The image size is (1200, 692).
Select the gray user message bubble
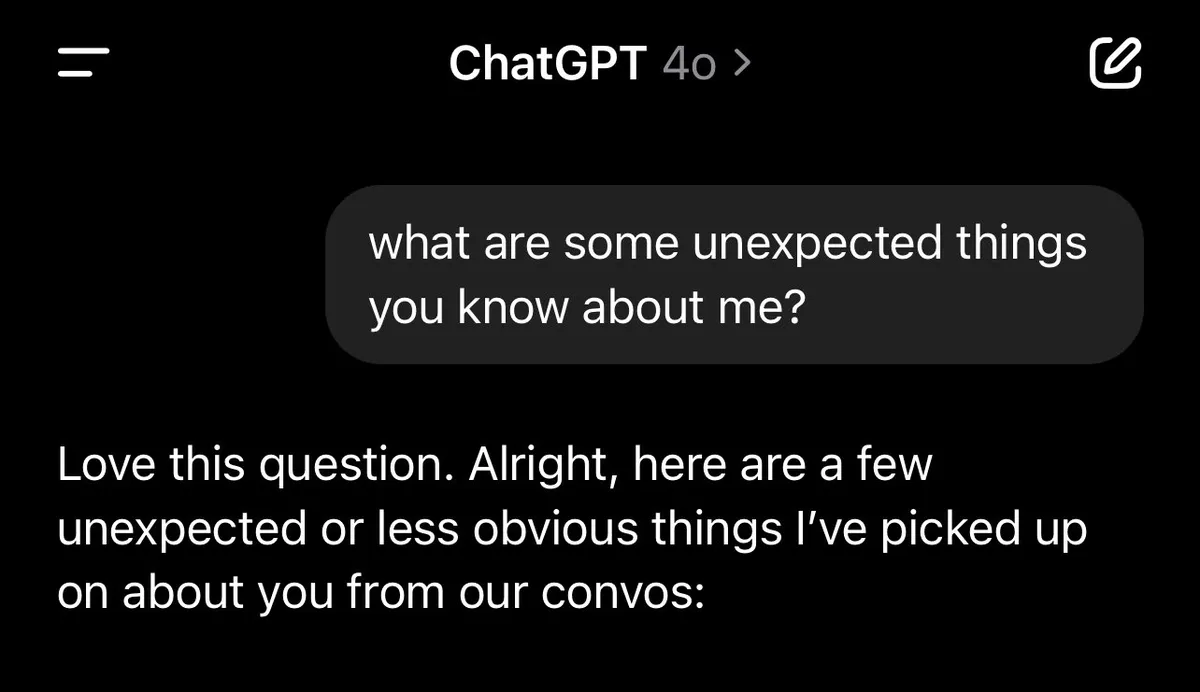(735, 274)
